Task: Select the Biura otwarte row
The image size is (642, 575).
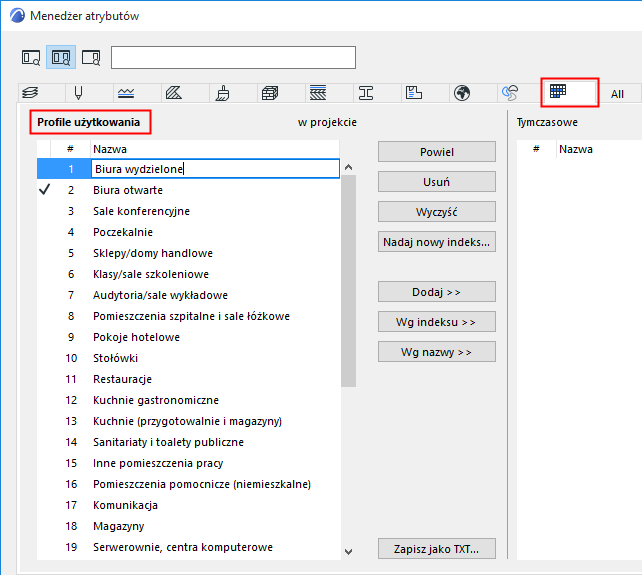Action: [188, 190]
